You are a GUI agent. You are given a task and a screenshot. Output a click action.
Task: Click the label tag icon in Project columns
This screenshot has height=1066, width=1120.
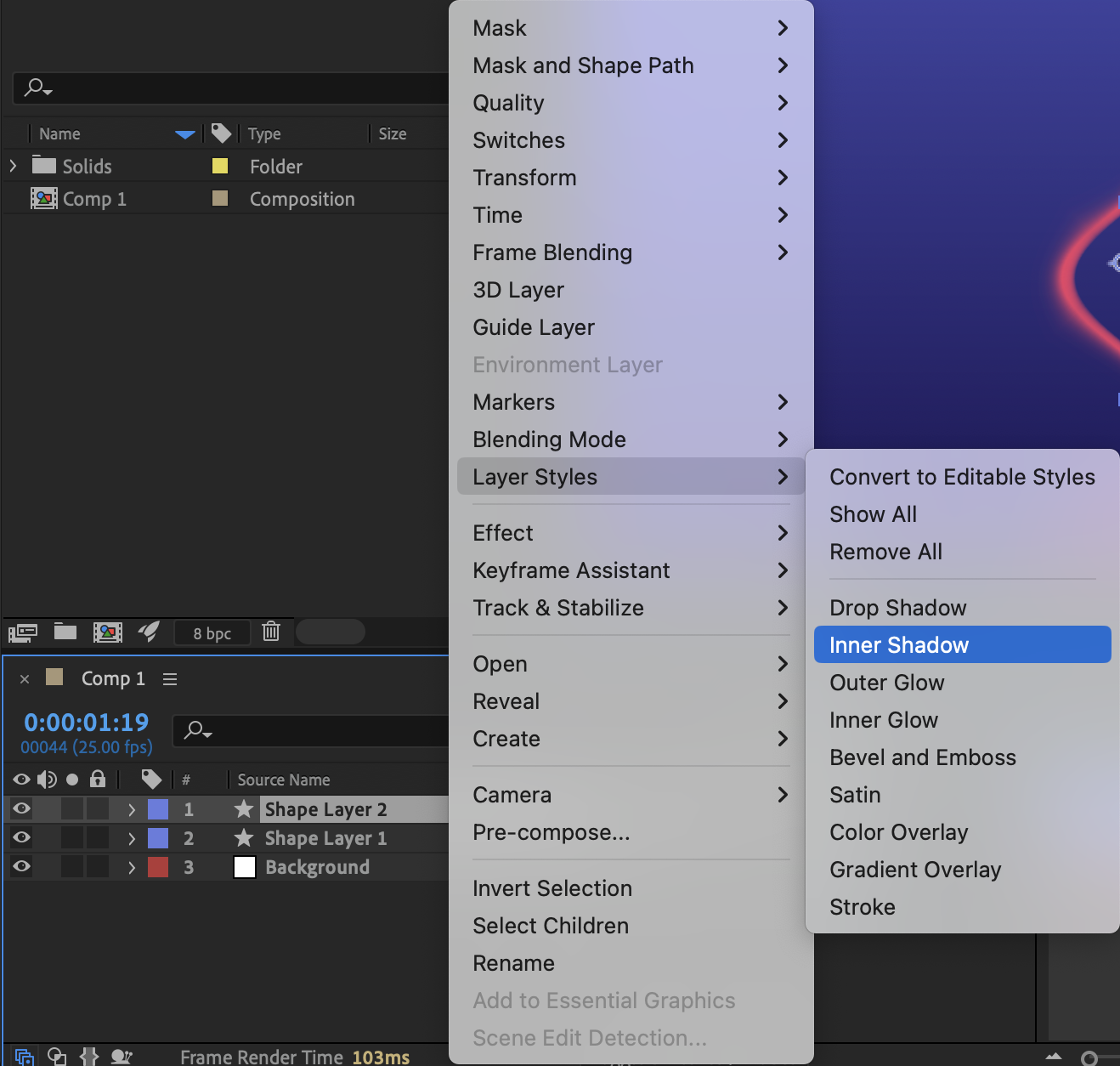coord(221,133)
